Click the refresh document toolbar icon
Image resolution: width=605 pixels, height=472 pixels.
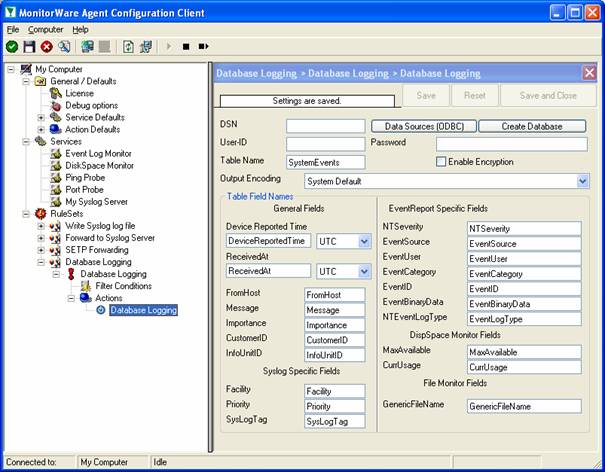tap(128, 47)
